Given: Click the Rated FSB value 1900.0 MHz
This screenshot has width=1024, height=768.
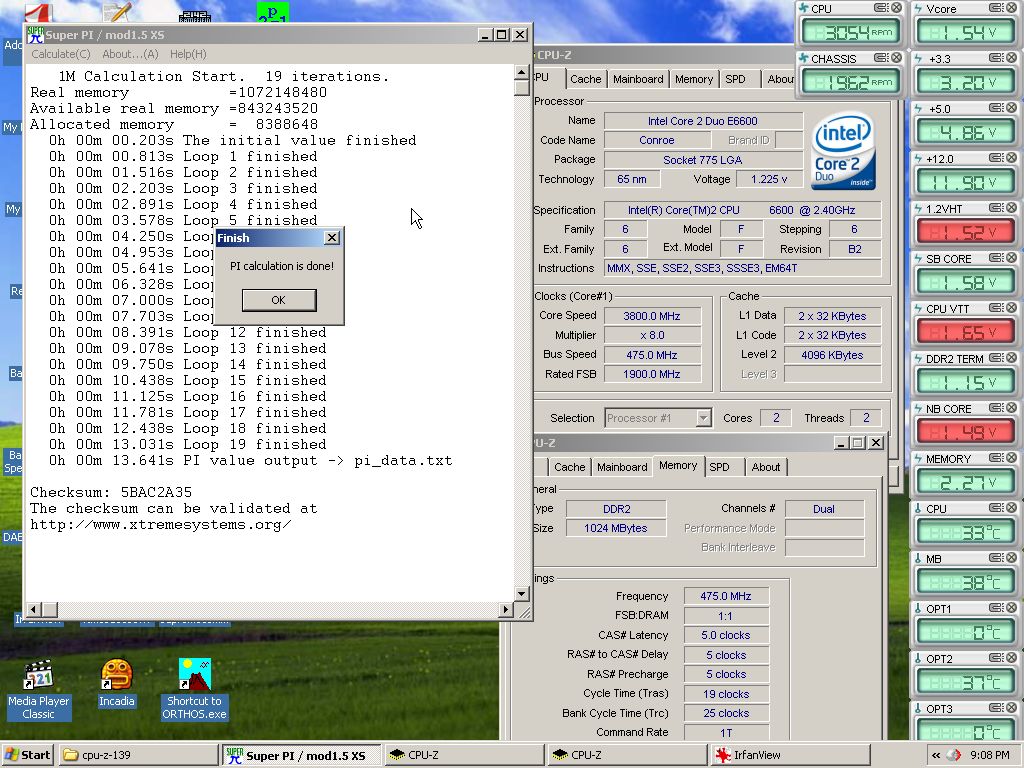Looking at the screenshot, I should click(x=652, y=374).
